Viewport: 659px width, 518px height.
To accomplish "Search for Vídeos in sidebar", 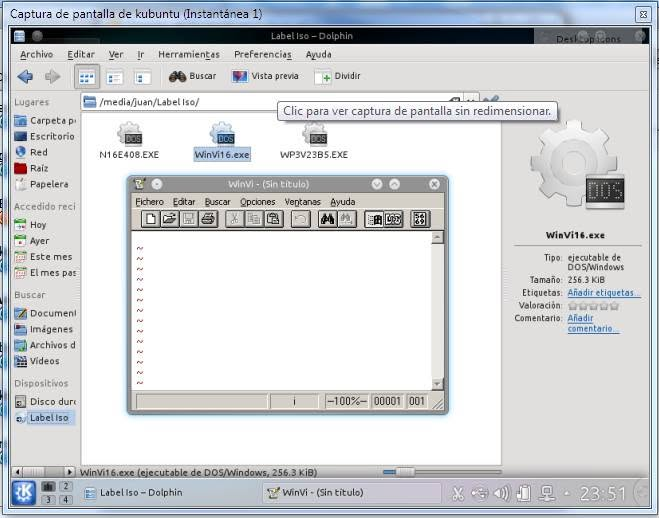I will pos(37,361).
